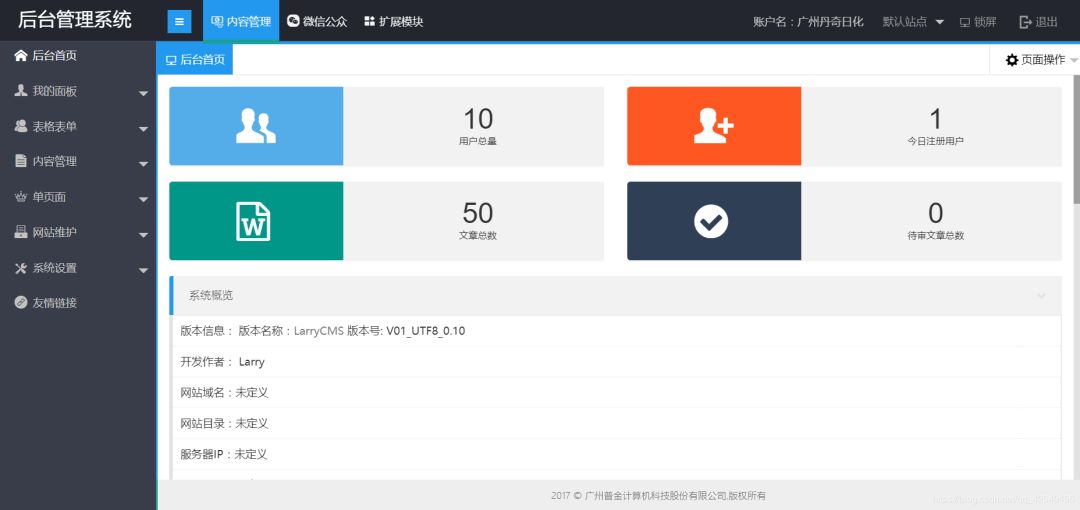Switch to 扩展模块 top navigation tab
The height and width of the screenshot is (510, 1080).
click(393, 21)
